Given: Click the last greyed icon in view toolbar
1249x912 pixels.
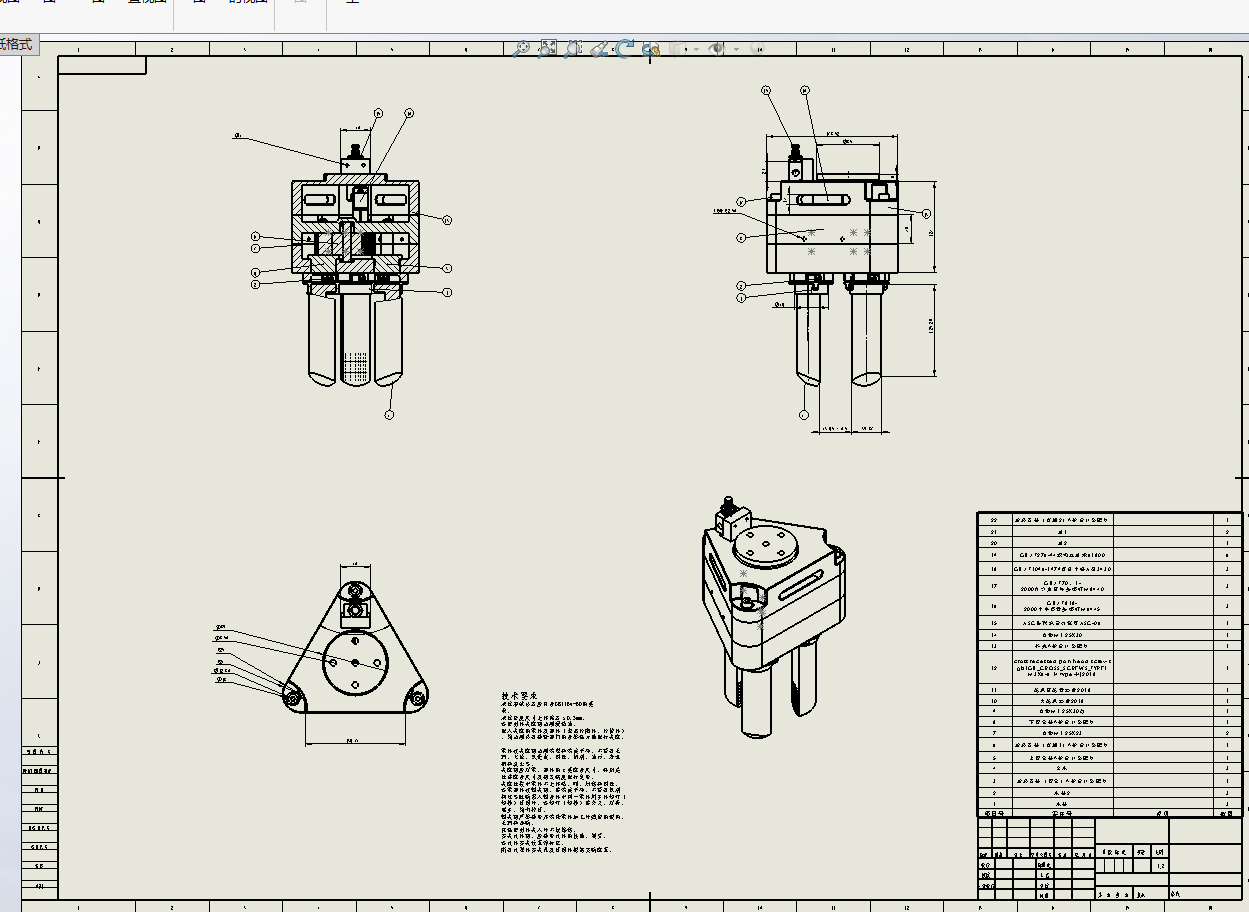Looking at the screenshot, I should click(756, 47).
